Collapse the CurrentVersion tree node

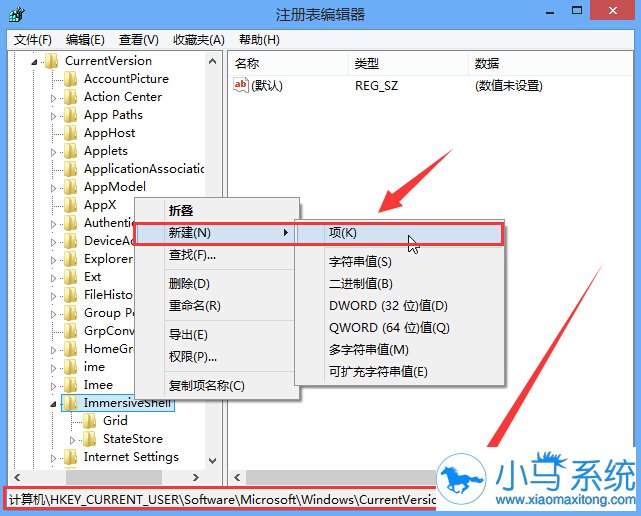34,62
